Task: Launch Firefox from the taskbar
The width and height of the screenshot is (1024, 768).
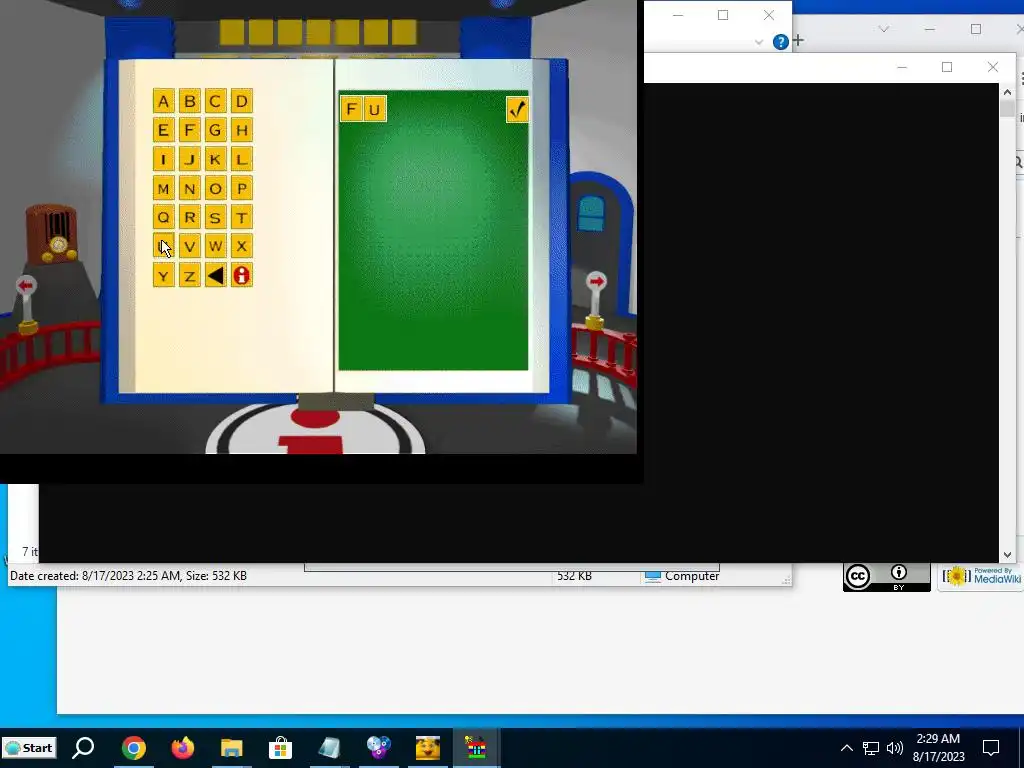Action: coord(183,748)
